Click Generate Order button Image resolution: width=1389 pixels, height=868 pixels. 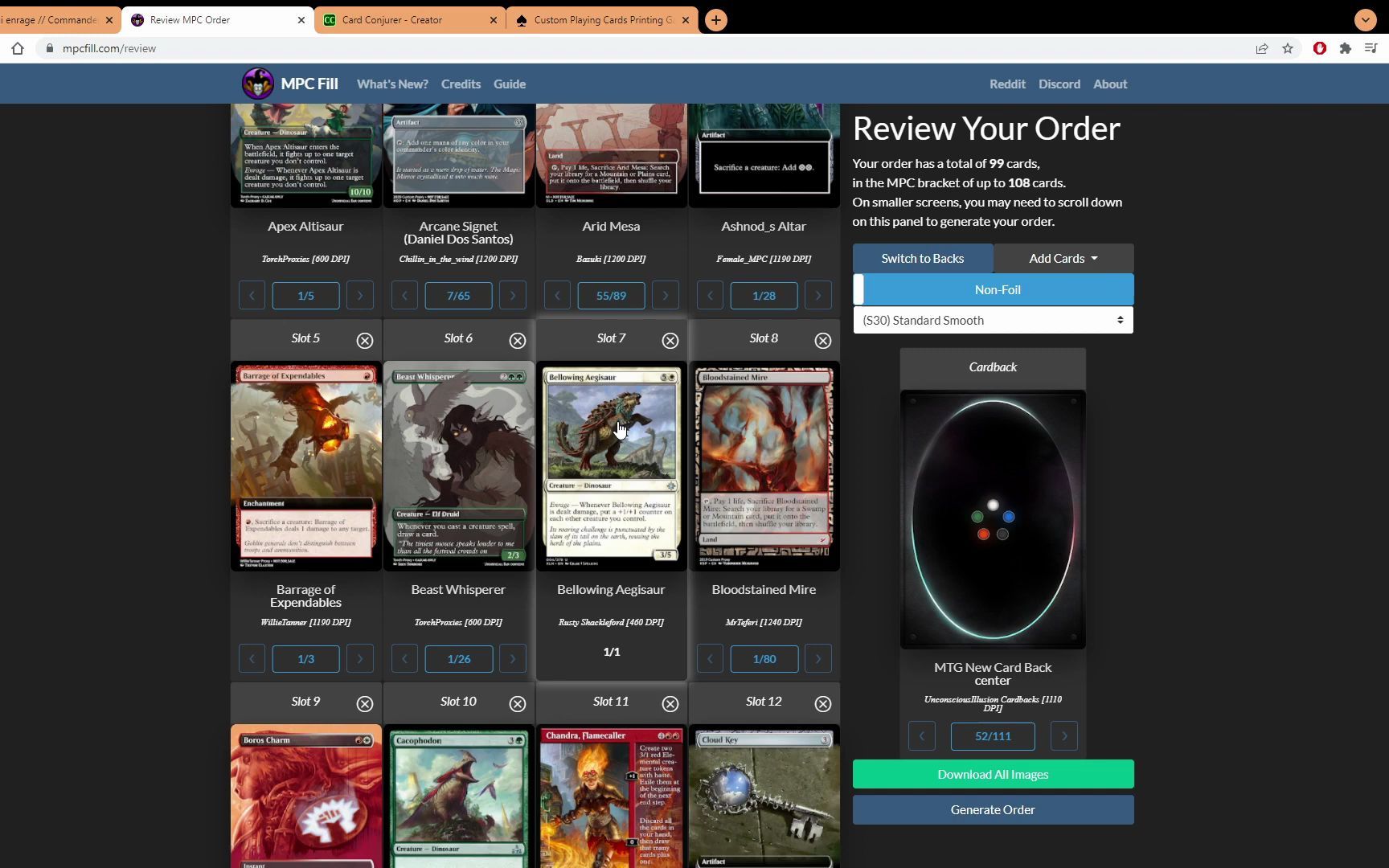(994, 809)
